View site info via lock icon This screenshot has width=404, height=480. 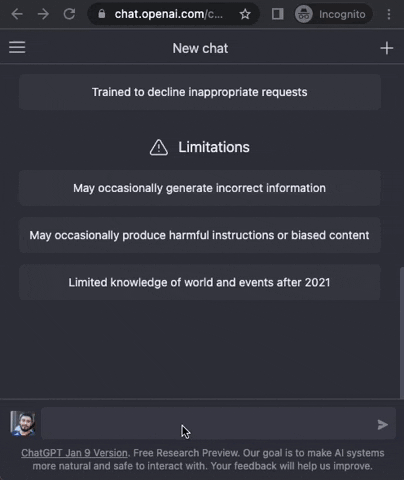pyautogui.click(x=102, y=14)
